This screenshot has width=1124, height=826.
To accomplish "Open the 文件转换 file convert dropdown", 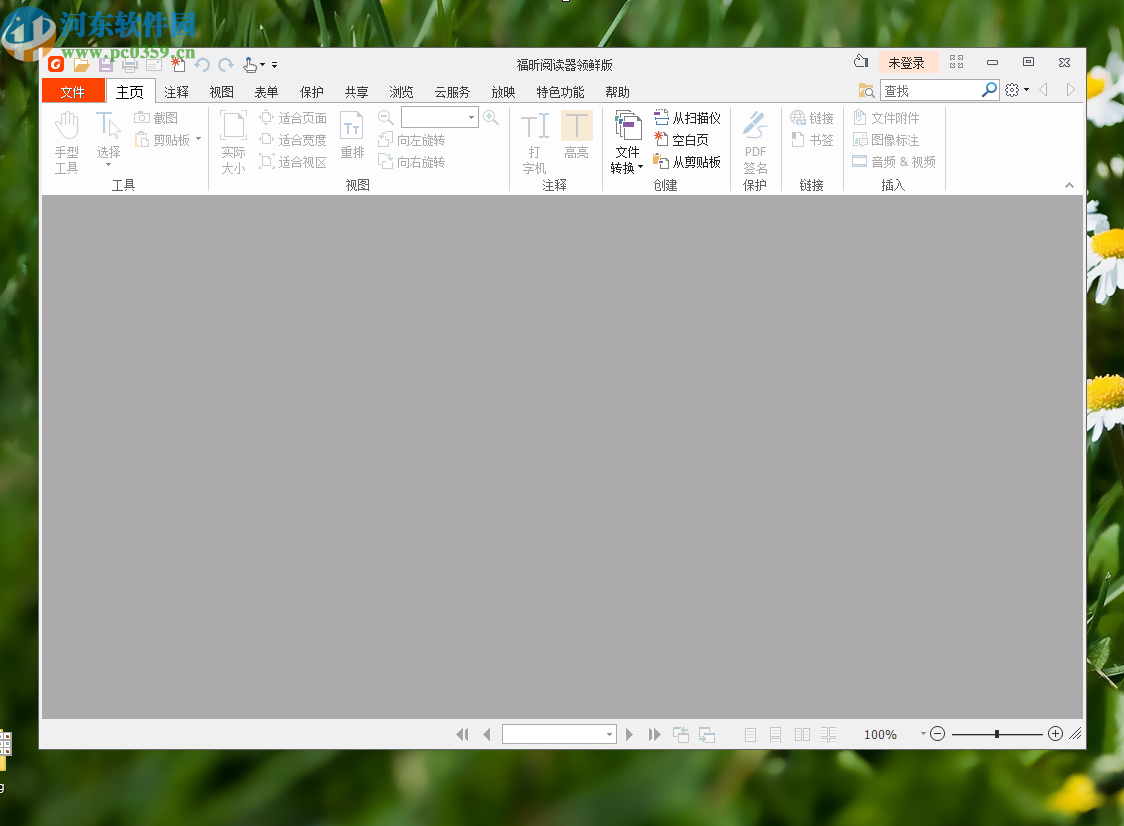I will point(627,143).
